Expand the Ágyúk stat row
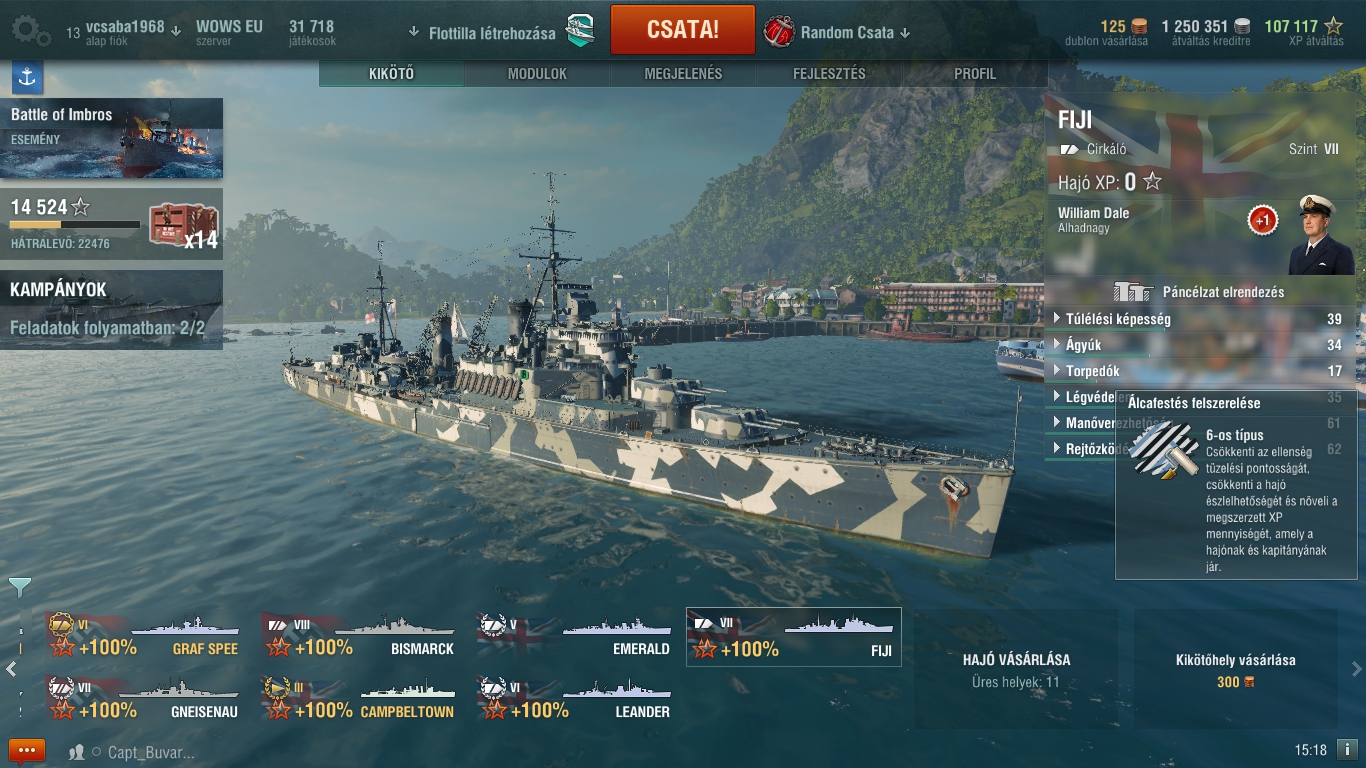Viewport: 1366px width, 768px height. [1199, 345]
